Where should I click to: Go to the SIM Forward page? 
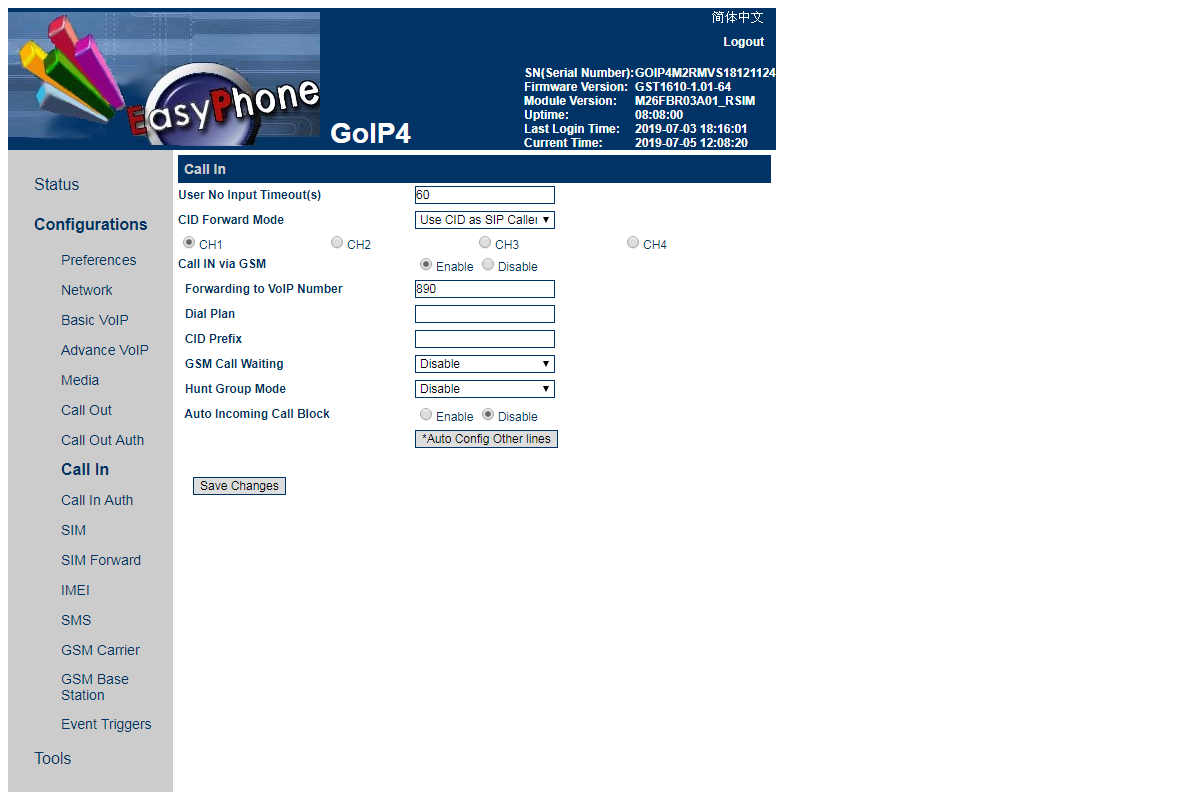pos(101,560)
